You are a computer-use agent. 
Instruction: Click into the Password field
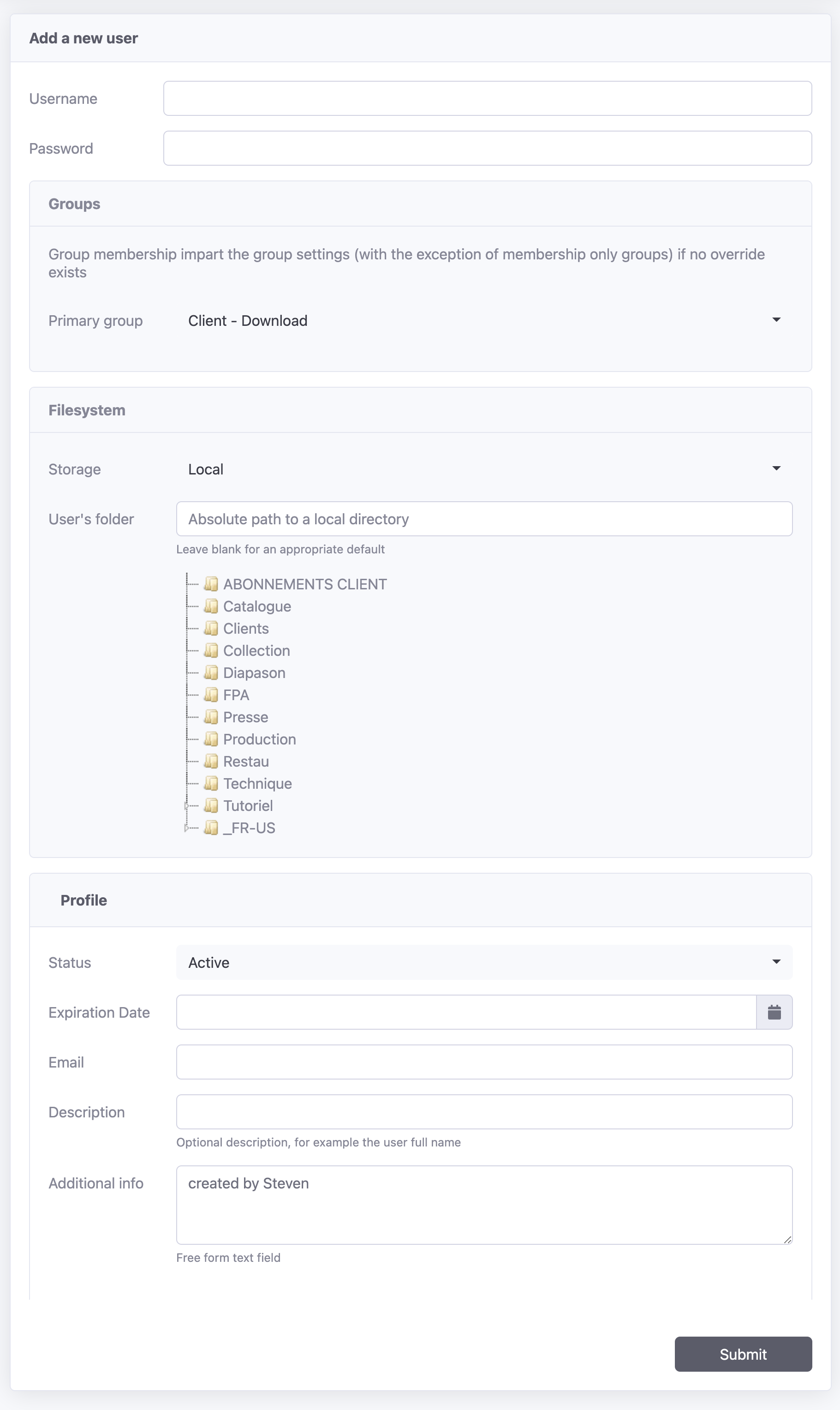pos(488,148)
